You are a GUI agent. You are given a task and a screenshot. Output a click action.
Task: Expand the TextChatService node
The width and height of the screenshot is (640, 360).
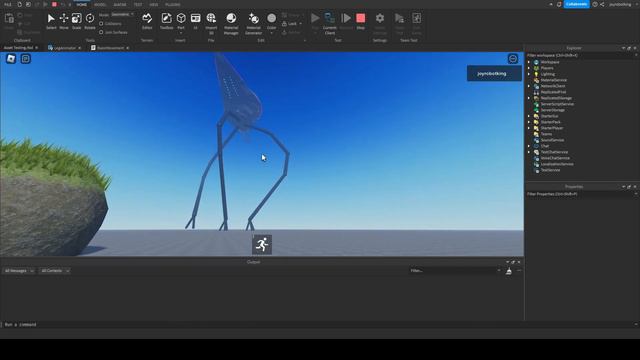click(529, 152)
